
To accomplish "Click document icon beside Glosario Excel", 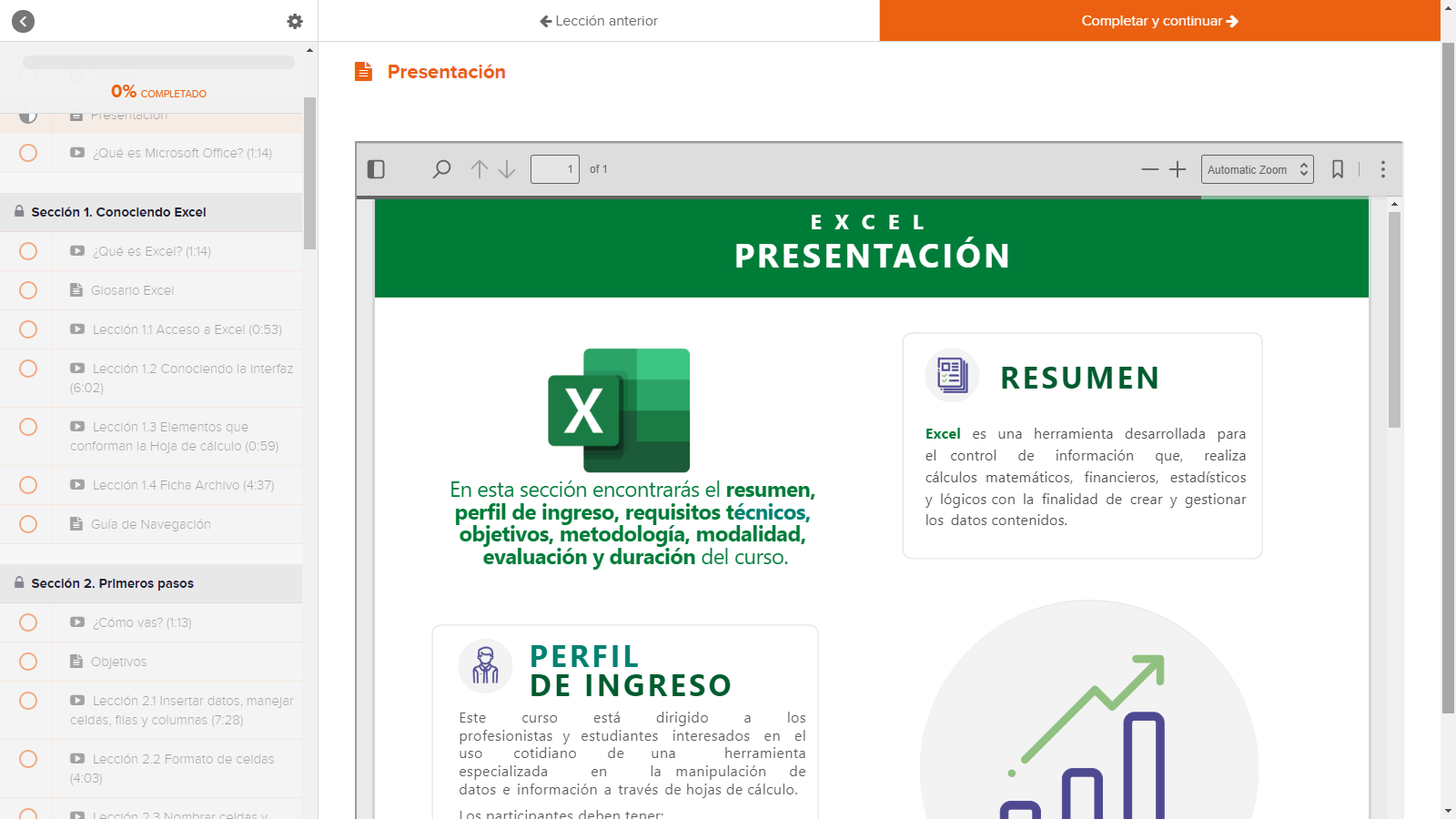I will 76,290.
